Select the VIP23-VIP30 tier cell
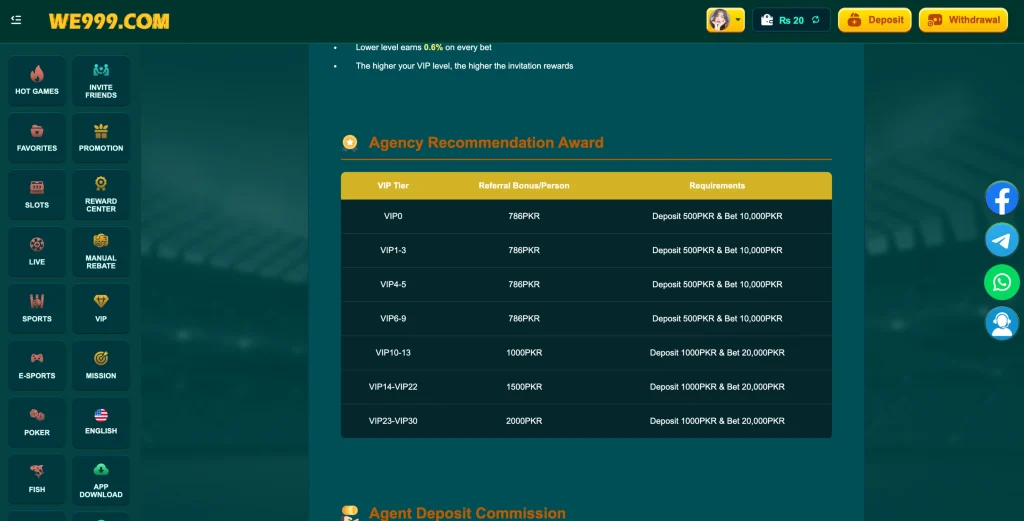The width and height of the screenshot is (1024, 521). [393, 421]
